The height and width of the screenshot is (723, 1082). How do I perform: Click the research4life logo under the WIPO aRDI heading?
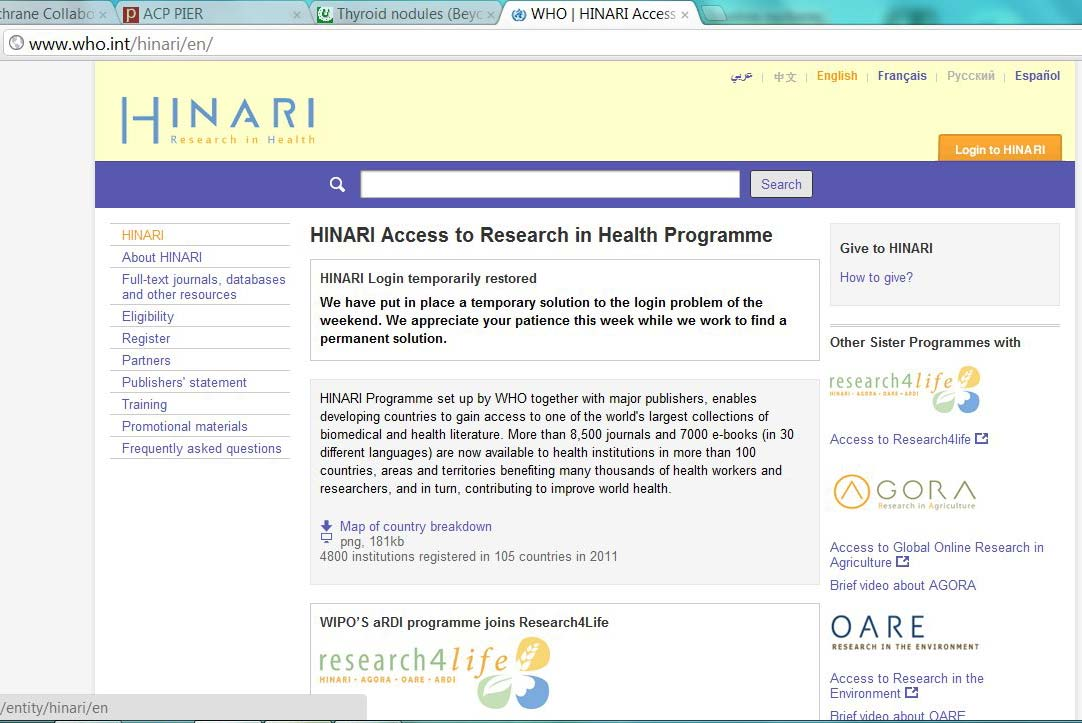tap(435, 673)
